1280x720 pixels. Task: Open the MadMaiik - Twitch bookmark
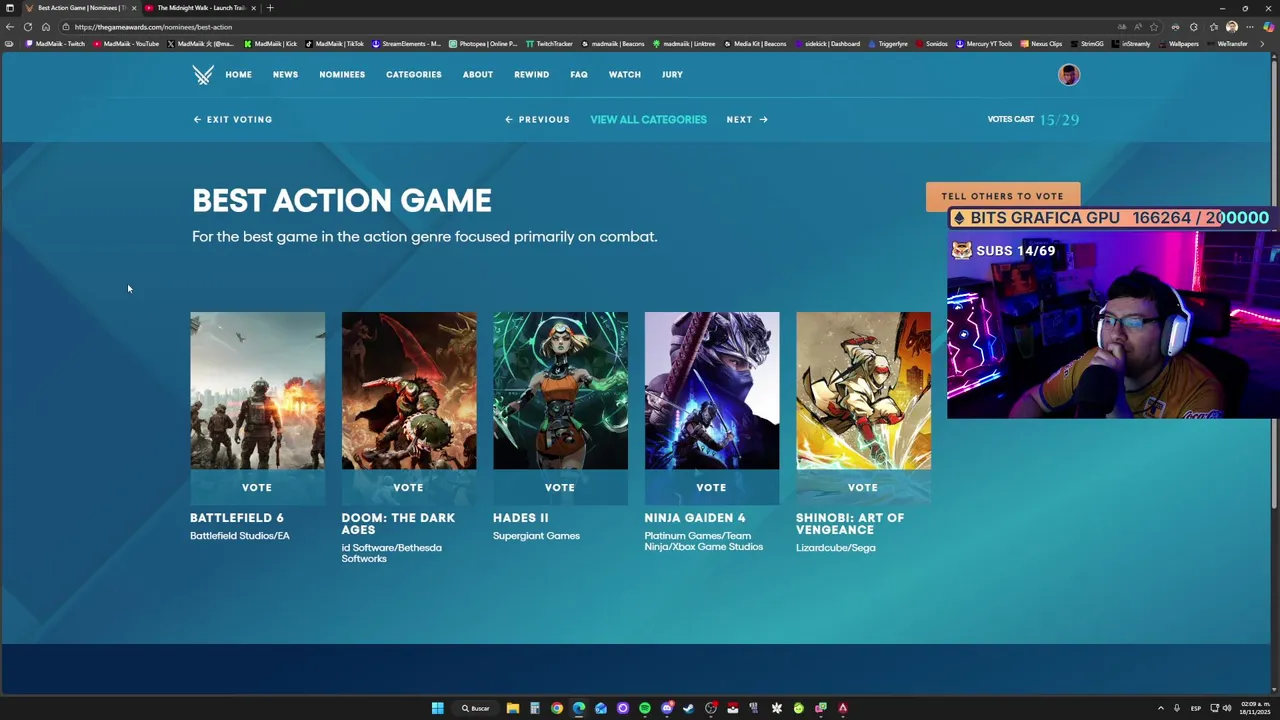point(55,44)
